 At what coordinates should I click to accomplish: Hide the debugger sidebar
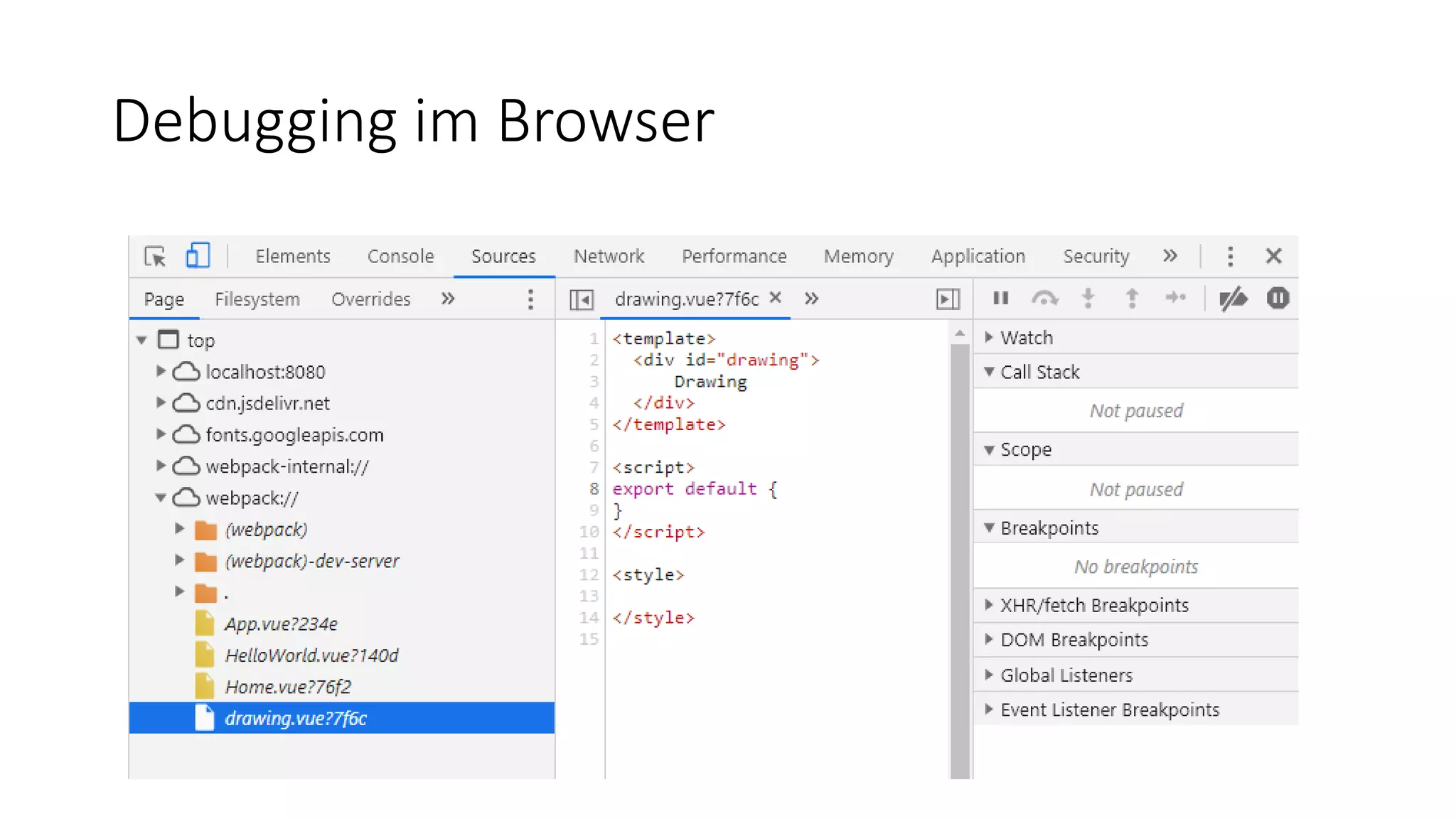coord(948,299)
